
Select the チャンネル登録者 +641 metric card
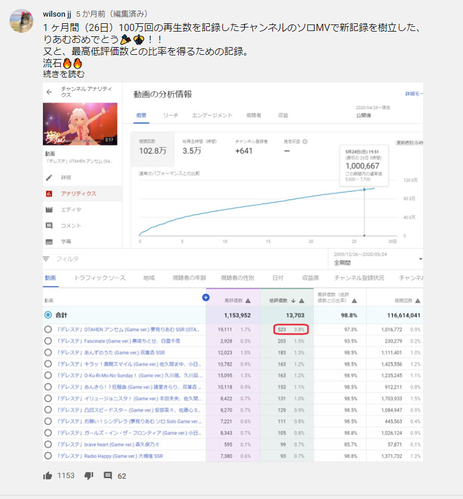point(251,148)
